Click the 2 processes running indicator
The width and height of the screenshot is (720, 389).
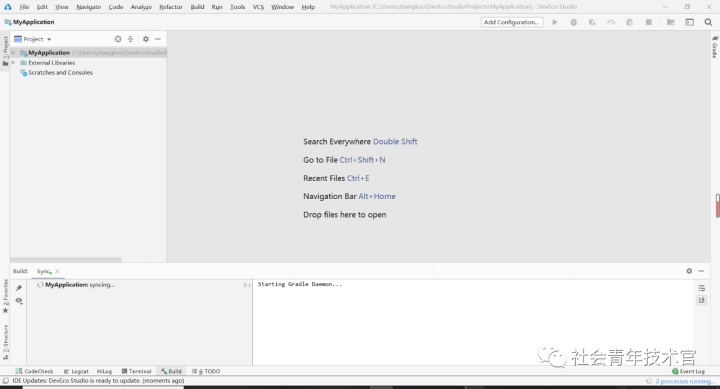click(685, 381)
